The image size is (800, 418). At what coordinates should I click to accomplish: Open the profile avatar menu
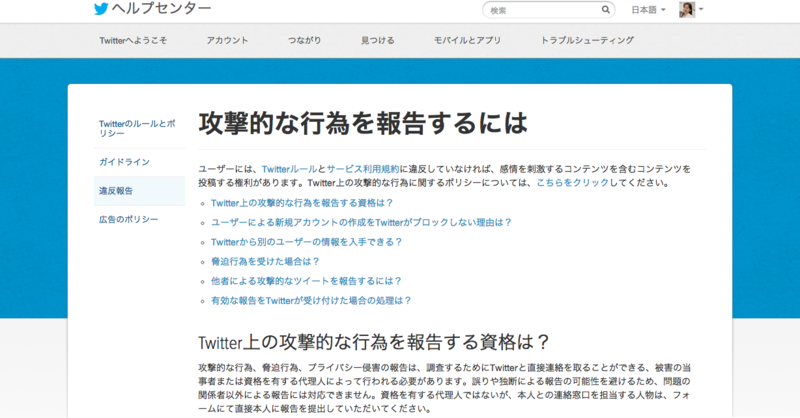[687, 9]
